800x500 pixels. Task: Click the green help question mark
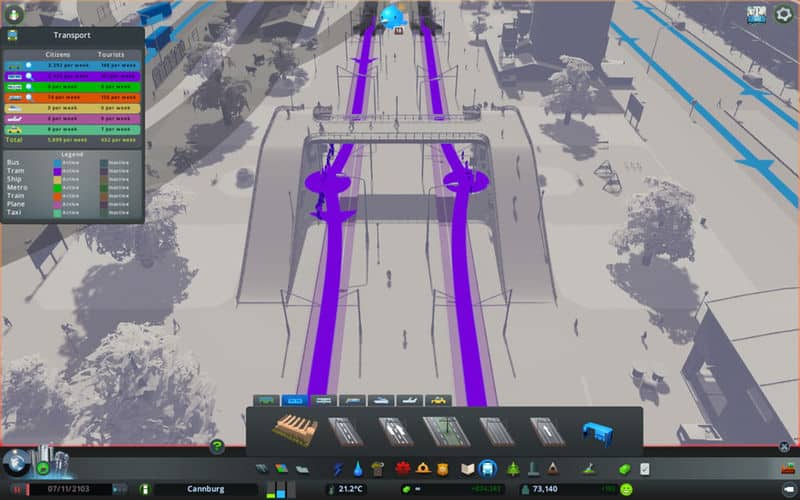coord(216,446)
